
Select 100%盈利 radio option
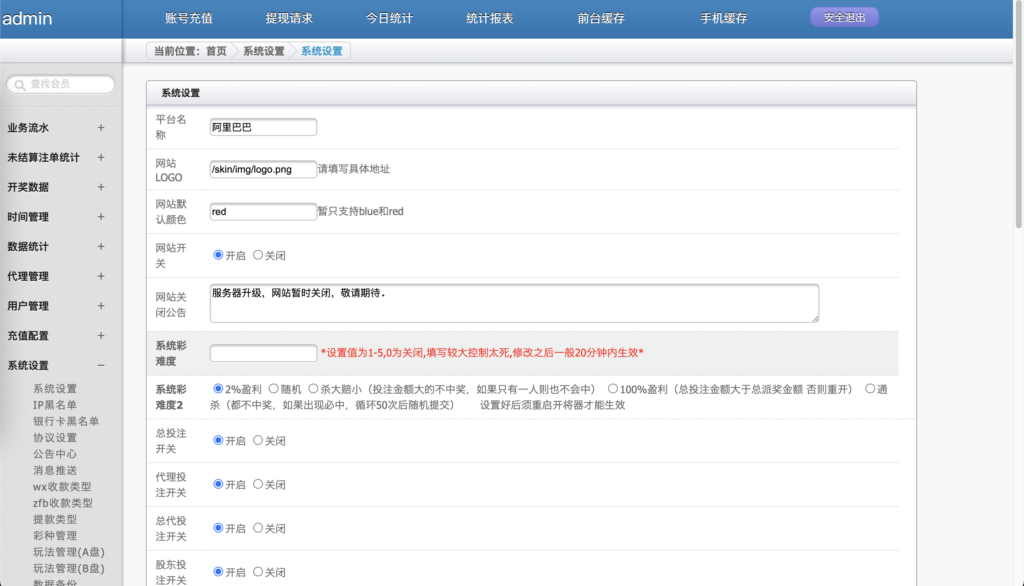click(x=613, y=389)
